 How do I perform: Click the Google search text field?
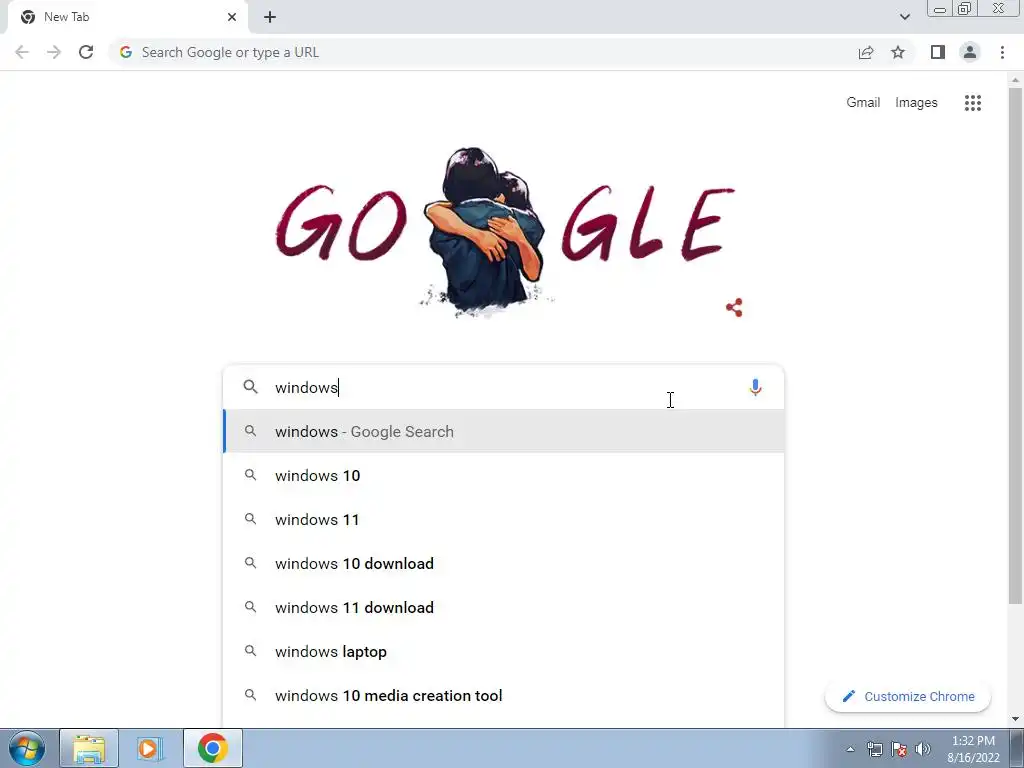coord(503,387)
